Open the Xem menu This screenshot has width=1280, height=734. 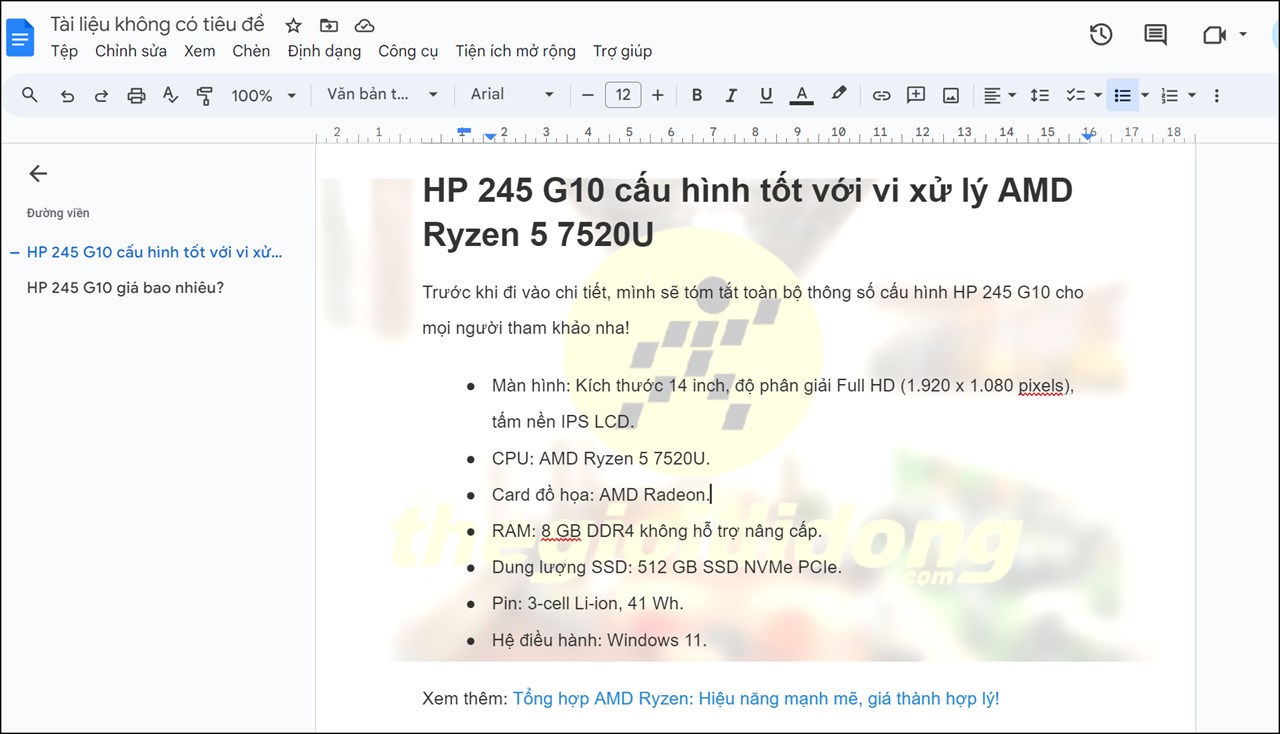point(199,51)
